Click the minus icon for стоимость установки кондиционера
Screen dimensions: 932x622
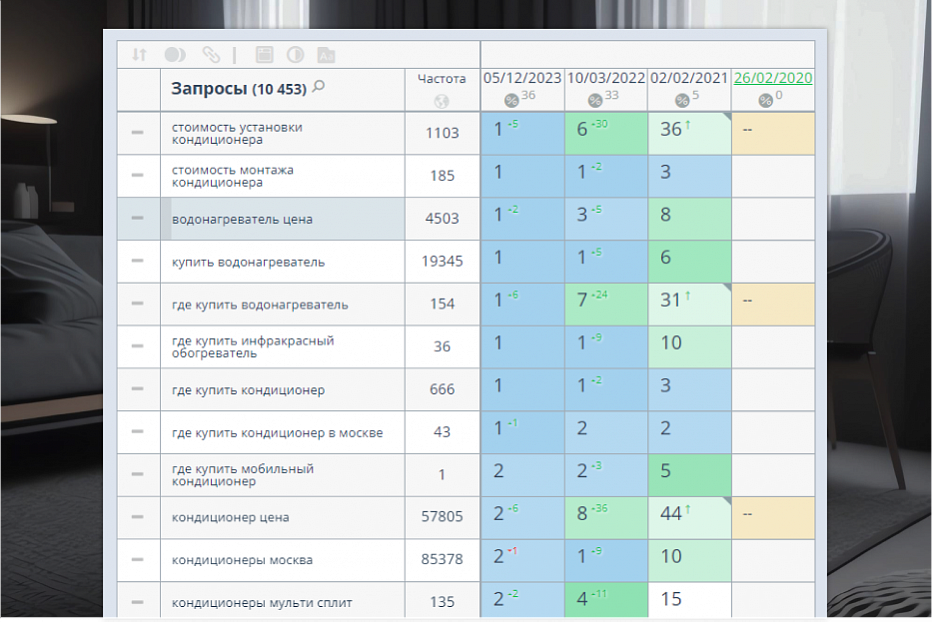pos(137,132)
